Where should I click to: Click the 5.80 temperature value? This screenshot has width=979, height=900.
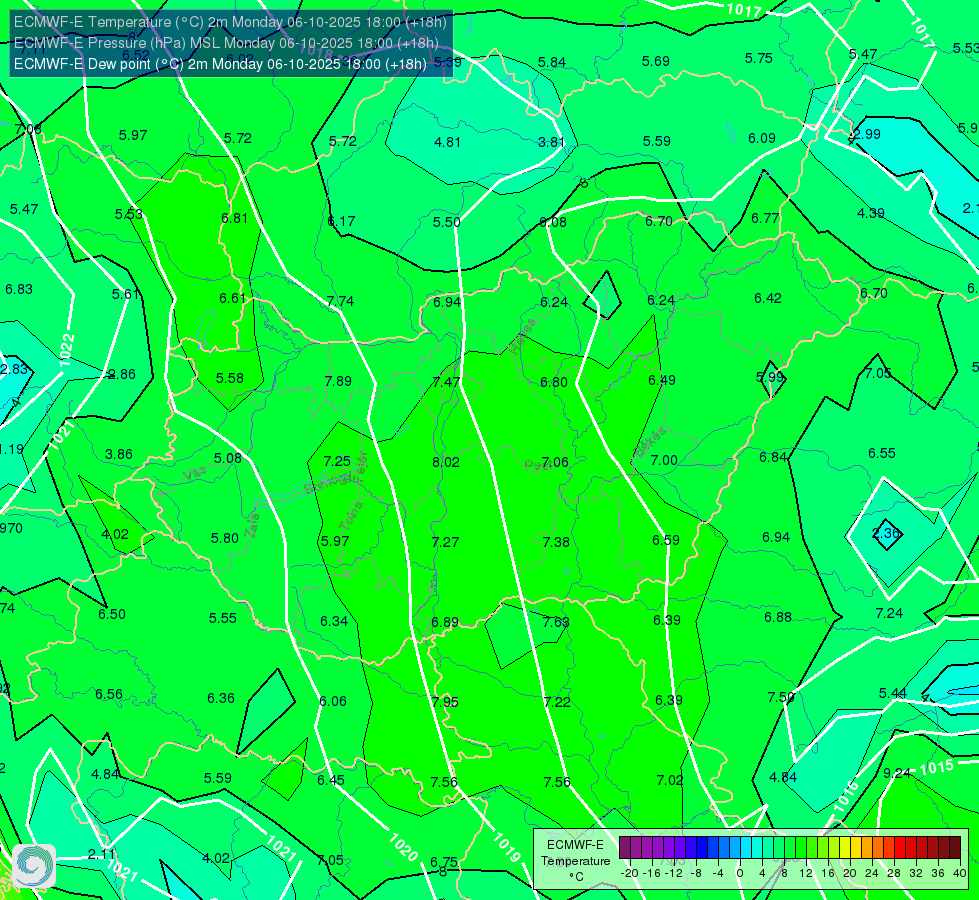click(x=224, y=538)
